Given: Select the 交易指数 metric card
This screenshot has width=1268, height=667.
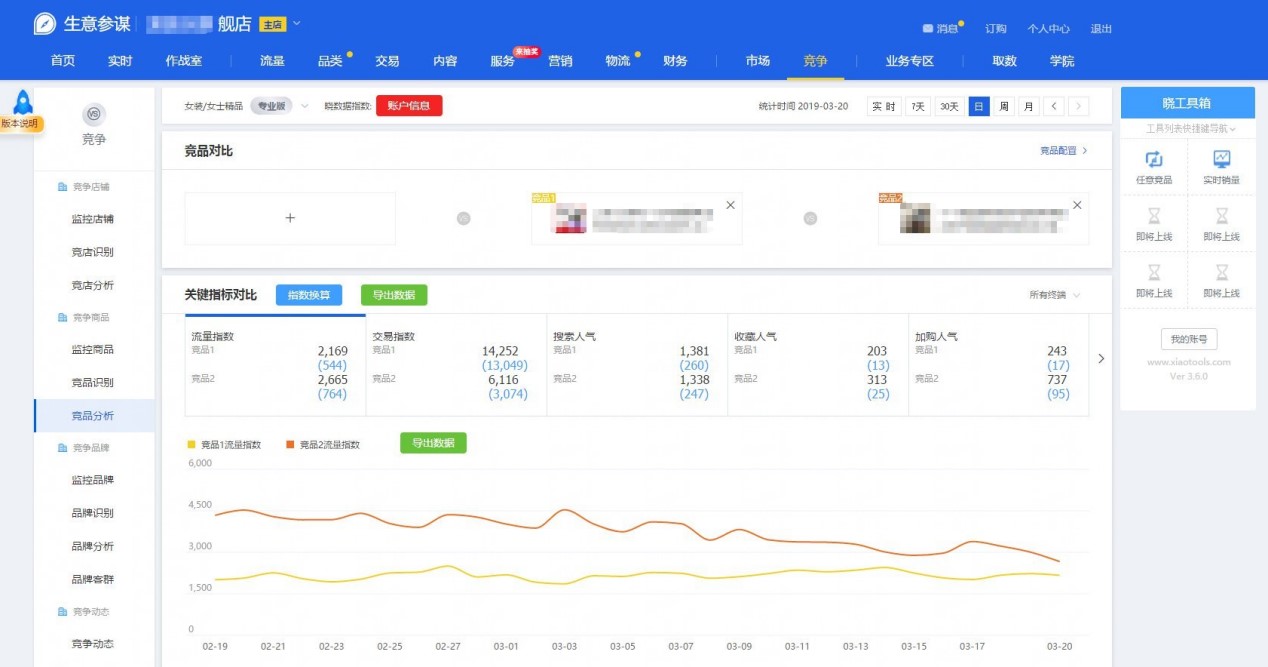Looking at the screenshot, I should click(456, 365).
